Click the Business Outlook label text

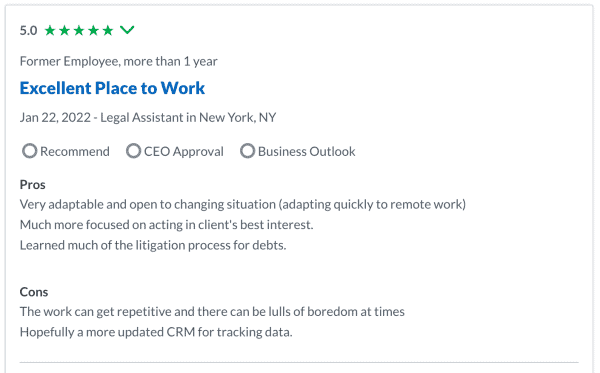307,151
